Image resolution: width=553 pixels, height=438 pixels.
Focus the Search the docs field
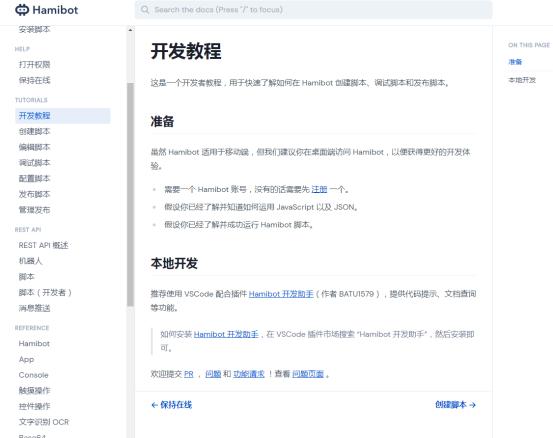313,10
